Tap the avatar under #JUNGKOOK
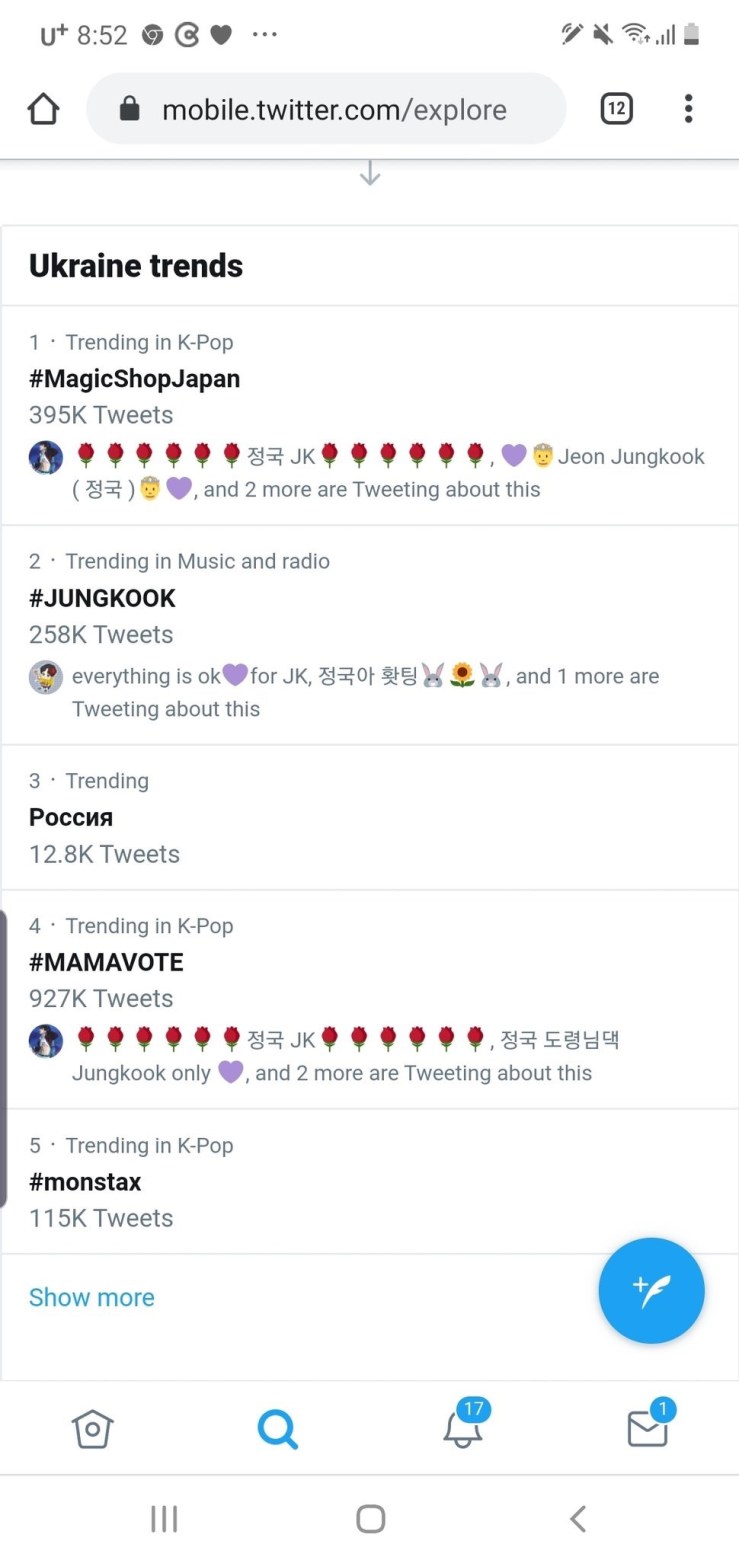 pos(46,677)
